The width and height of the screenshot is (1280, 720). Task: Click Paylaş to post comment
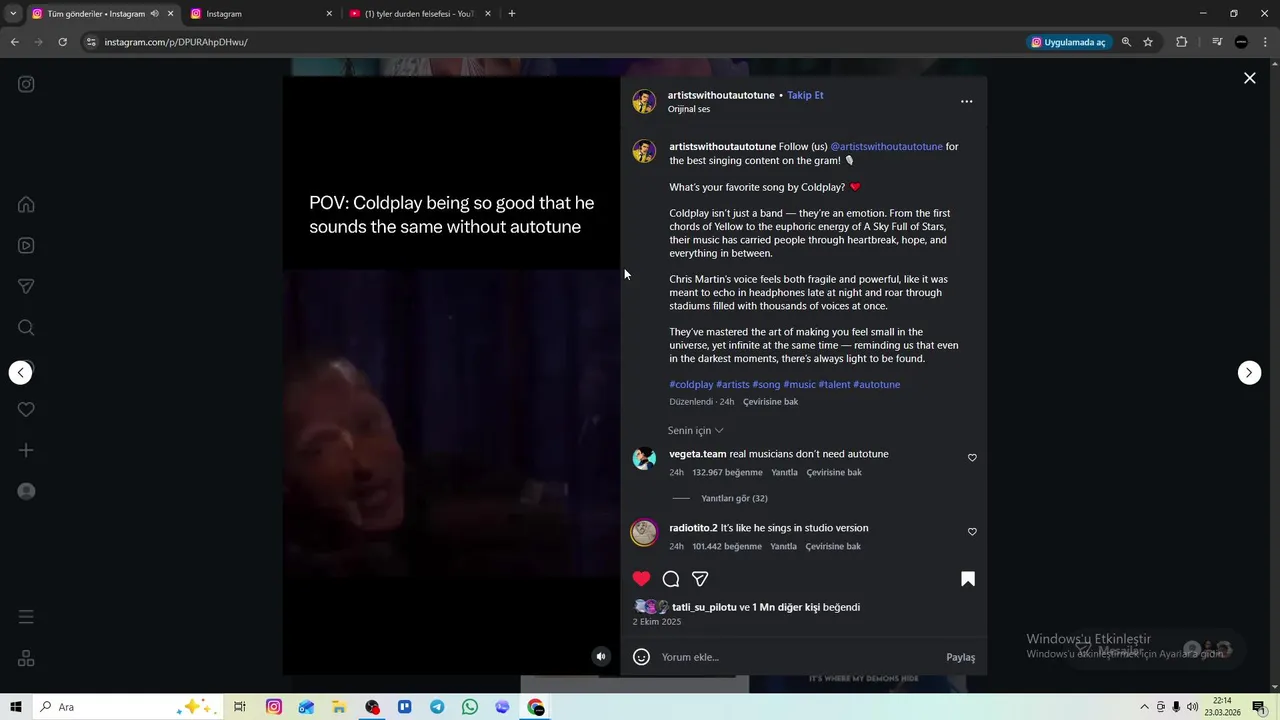coord(961,657)
